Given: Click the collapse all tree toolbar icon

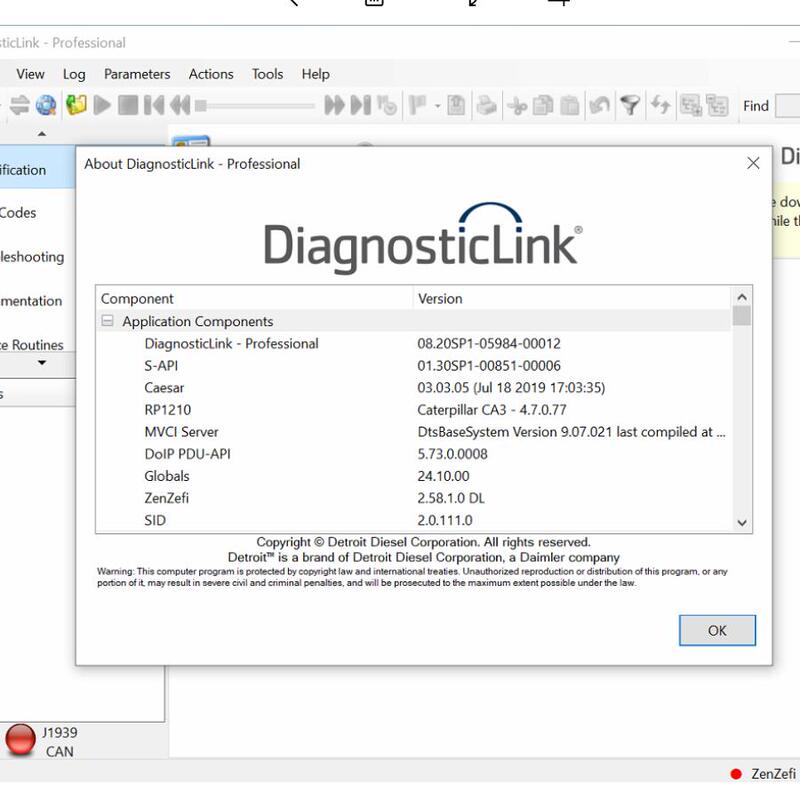Looking at the screenshot, I should point(717,106).
